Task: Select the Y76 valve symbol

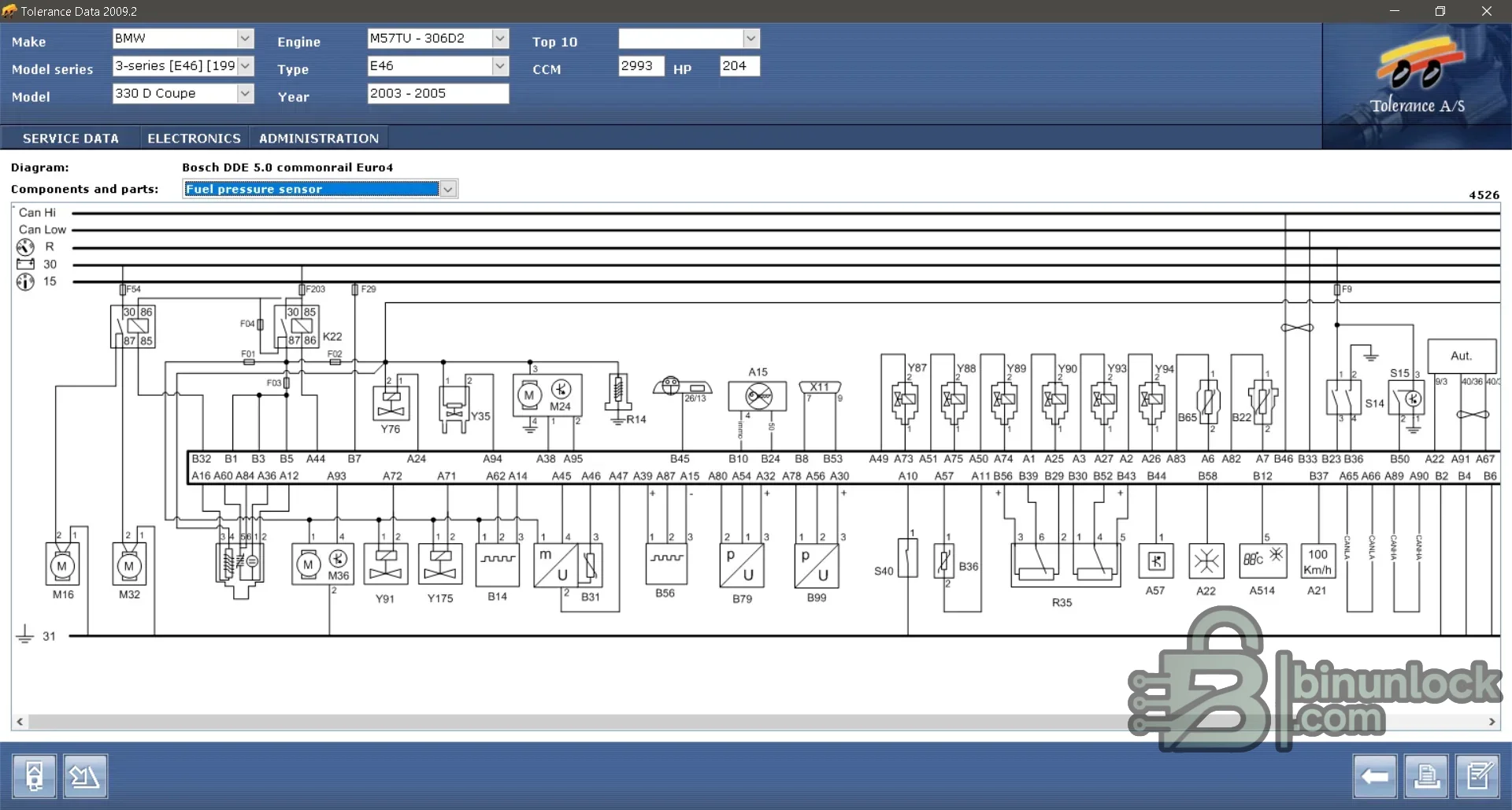Action: 391,403
